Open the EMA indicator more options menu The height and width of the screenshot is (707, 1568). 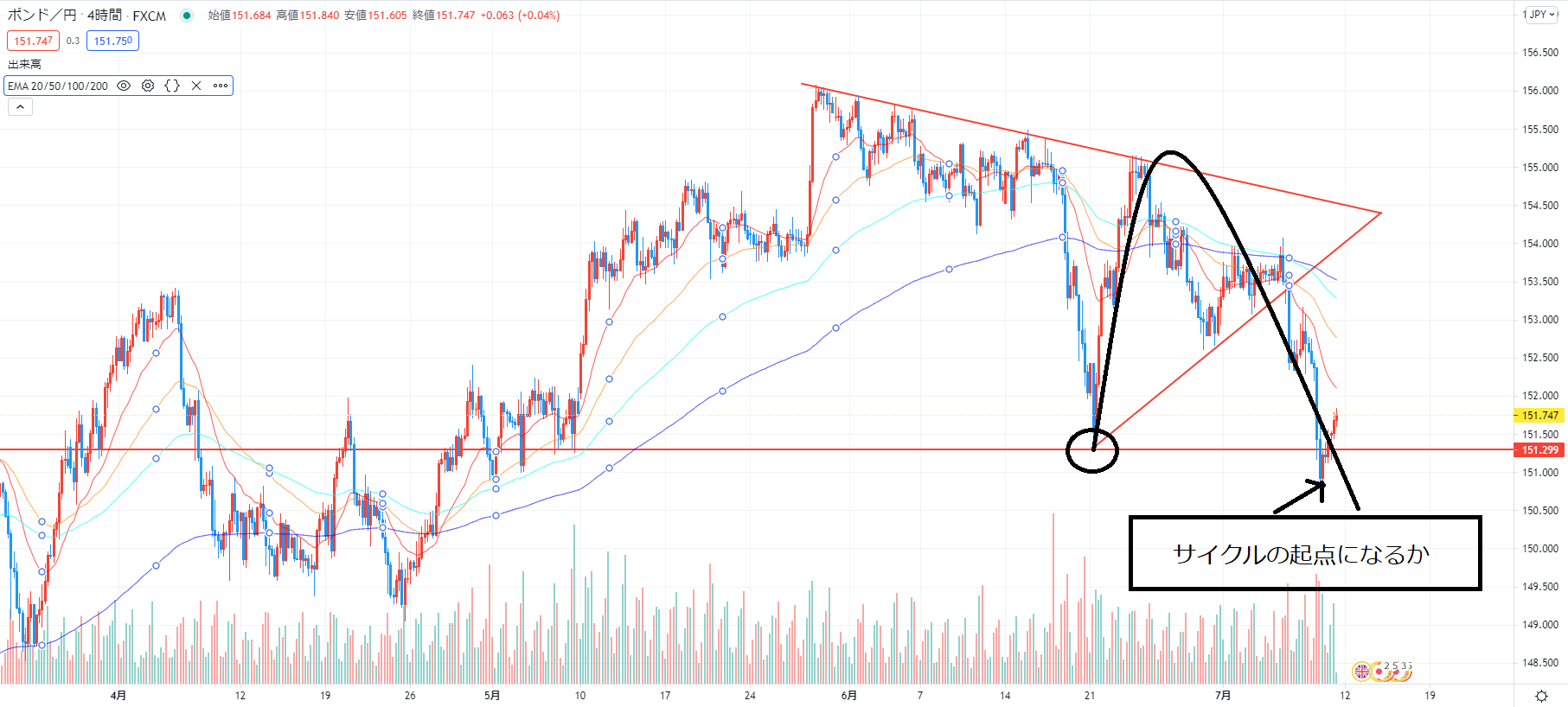pyautogui.click(x=221, y=86)
